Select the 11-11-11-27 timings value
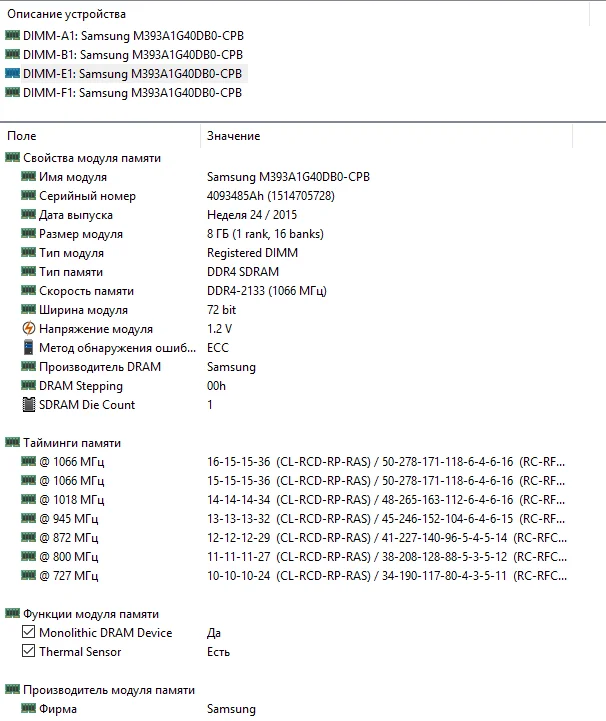Screen dimensions: 606x721 tap(387, 557)
